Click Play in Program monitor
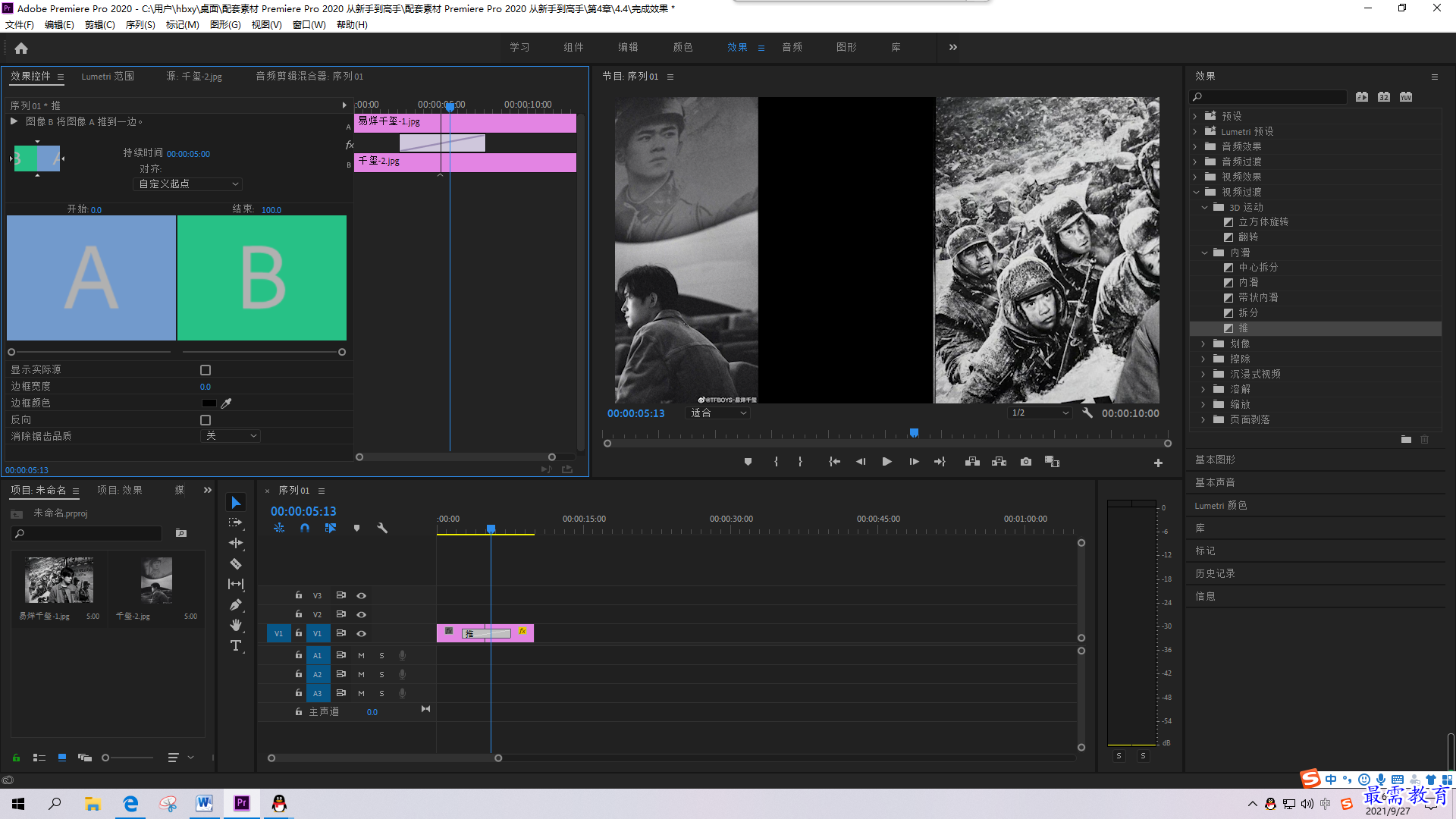Viewport: 1456px width, 819px height. coord(886,462)
